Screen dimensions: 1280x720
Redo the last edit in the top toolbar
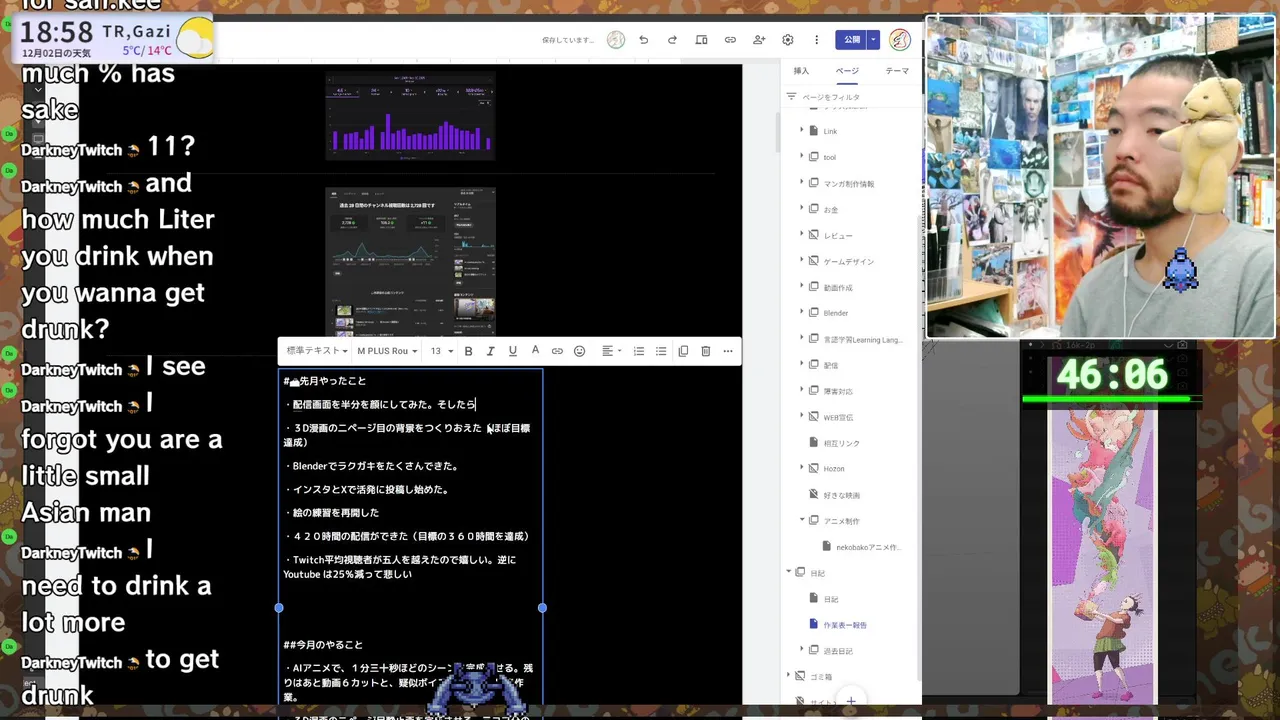tap(672, 40)
